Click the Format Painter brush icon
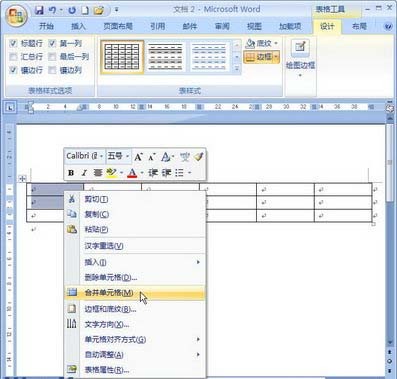397x379 pixels. (199, 156)
